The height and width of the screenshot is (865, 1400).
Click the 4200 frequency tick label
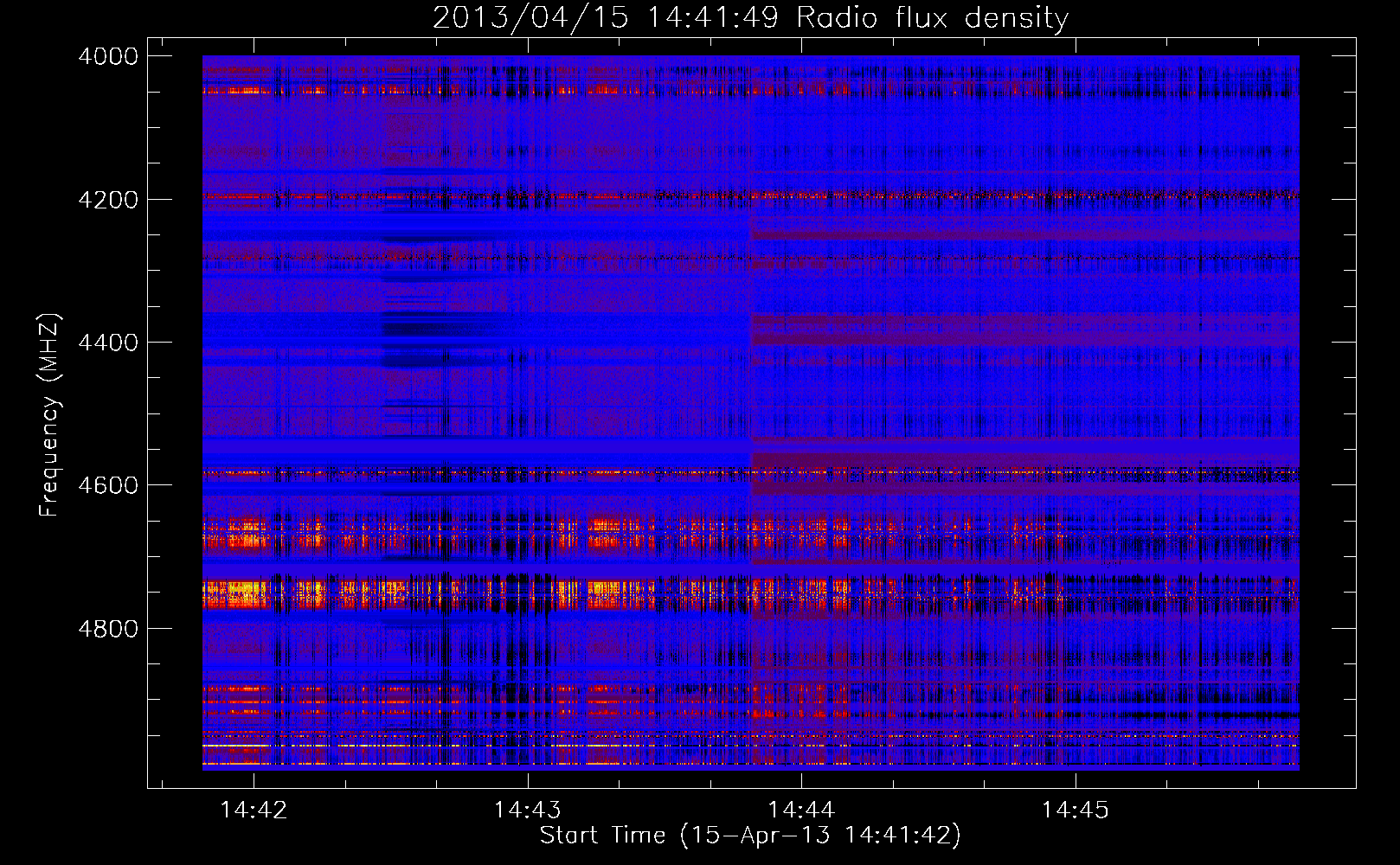pos(108,200)
